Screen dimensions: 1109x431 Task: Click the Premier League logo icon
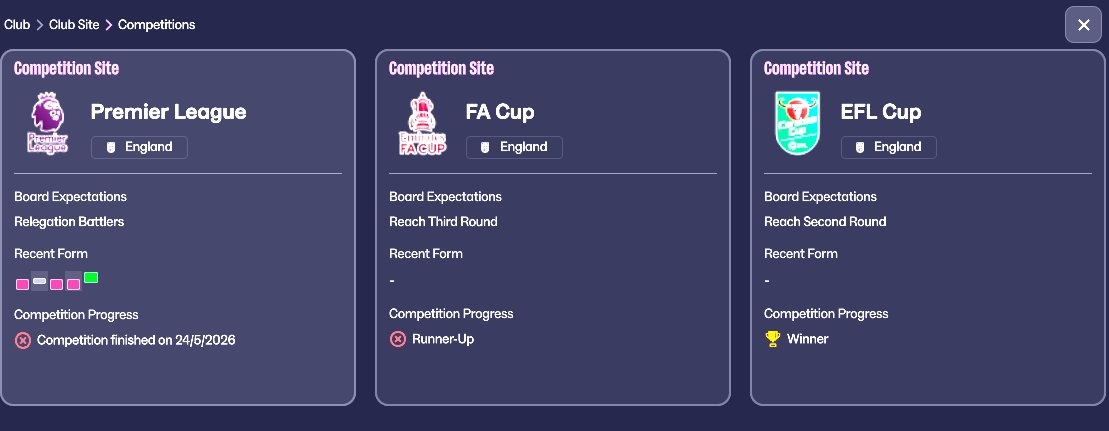pos(47,123)
